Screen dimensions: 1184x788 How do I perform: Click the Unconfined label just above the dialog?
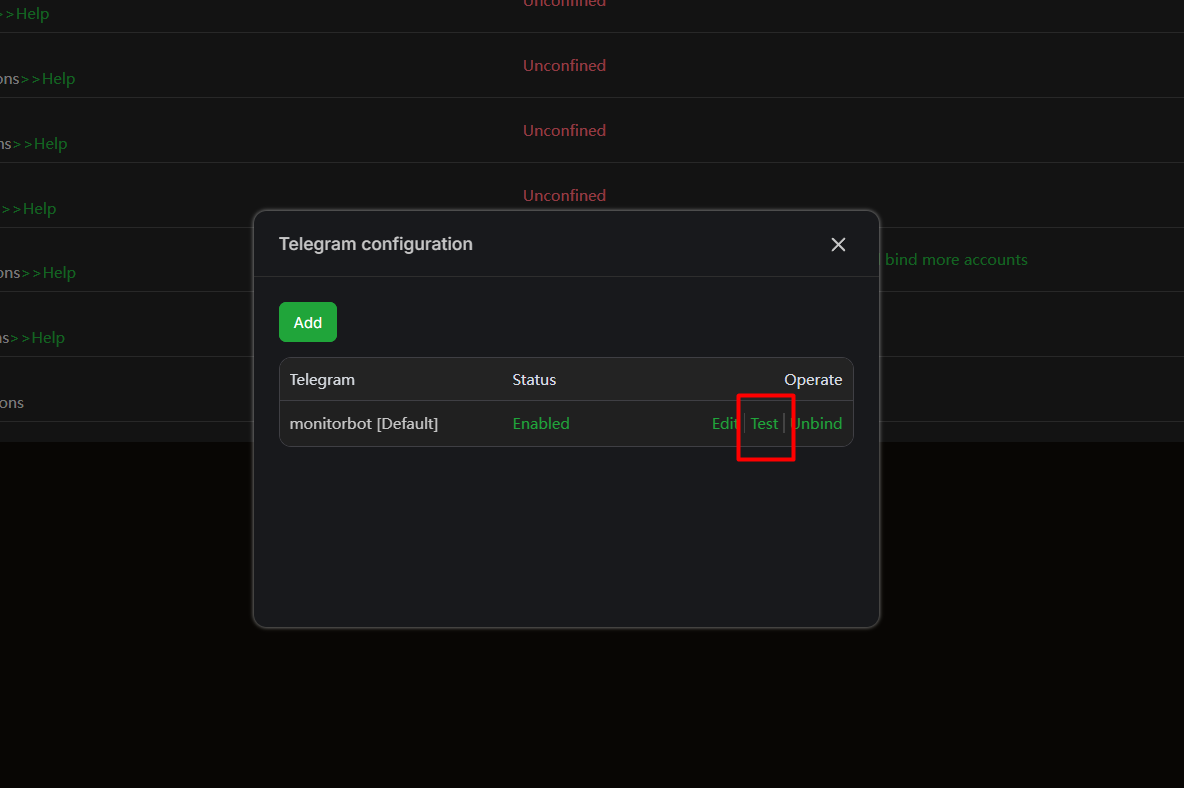(564, 195)
